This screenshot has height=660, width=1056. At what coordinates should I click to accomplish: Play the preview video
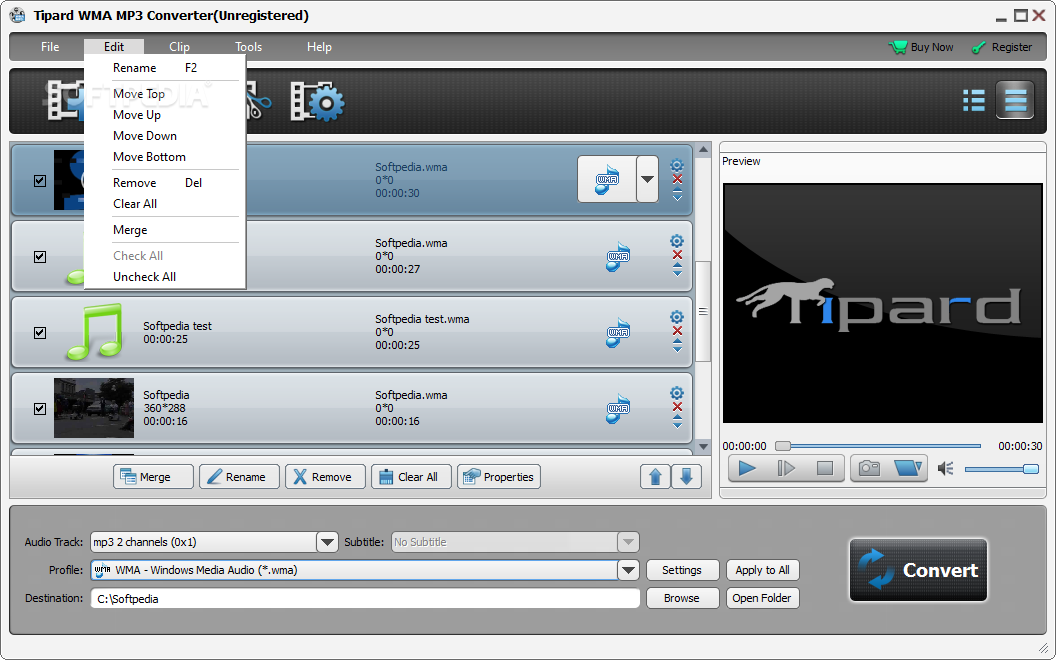(747, 468)
